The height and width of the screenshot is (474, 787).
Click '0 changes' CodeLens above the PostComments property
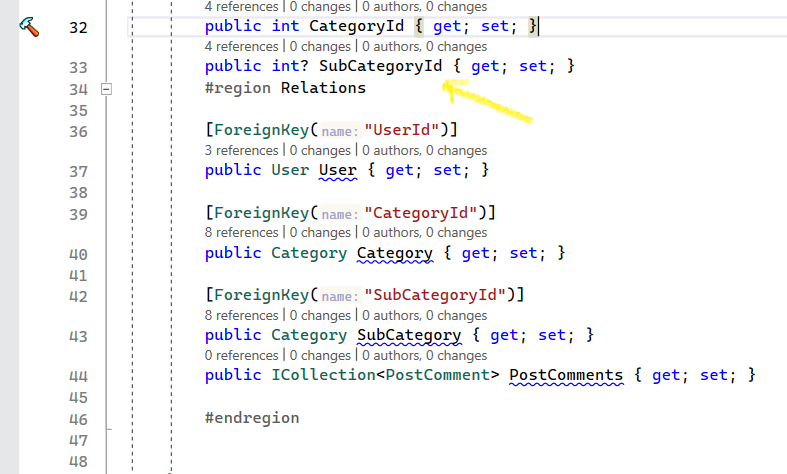[322, 355]
